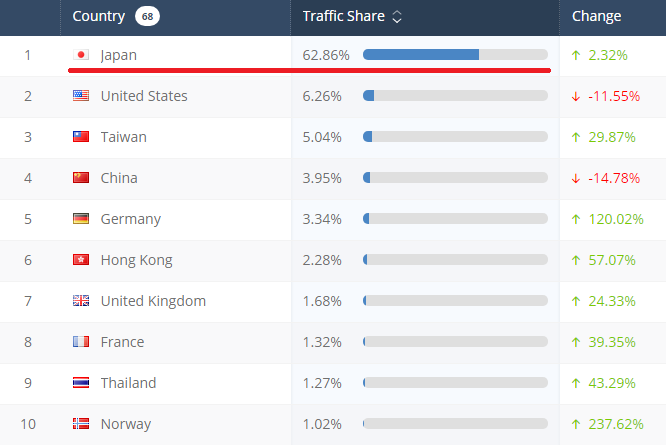
Task: Click the Germany flag icon
Action: click(x=82, y=219)
